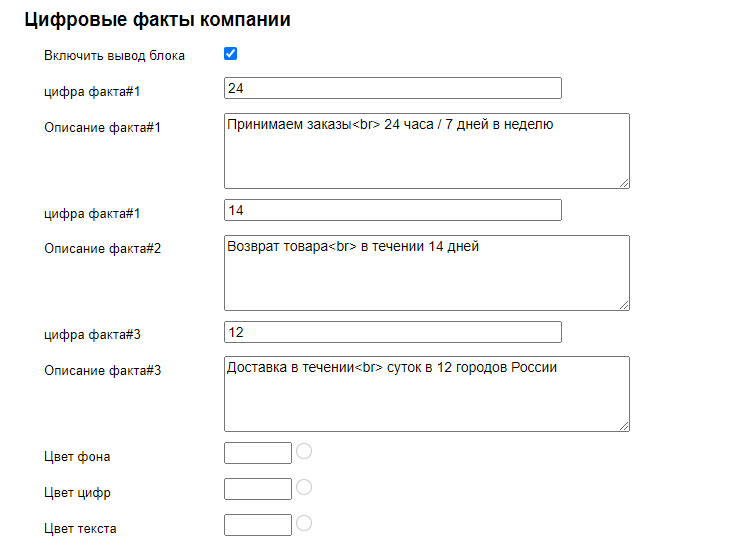Click the "Цвет текста" label text
The height and width of the screenshot is (556, 738).
pyautogui.click(x=80, y=528)
